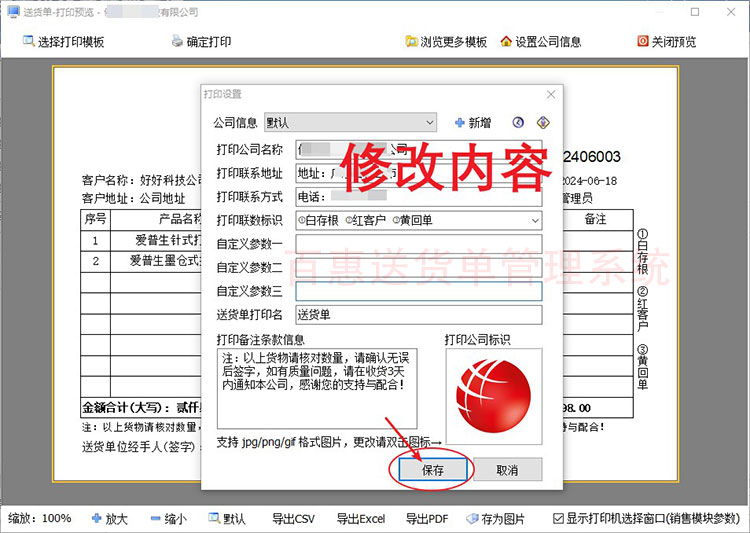Click the 取消 button
The height and width of the screenshot is (533, 750).
click(507, 470)
